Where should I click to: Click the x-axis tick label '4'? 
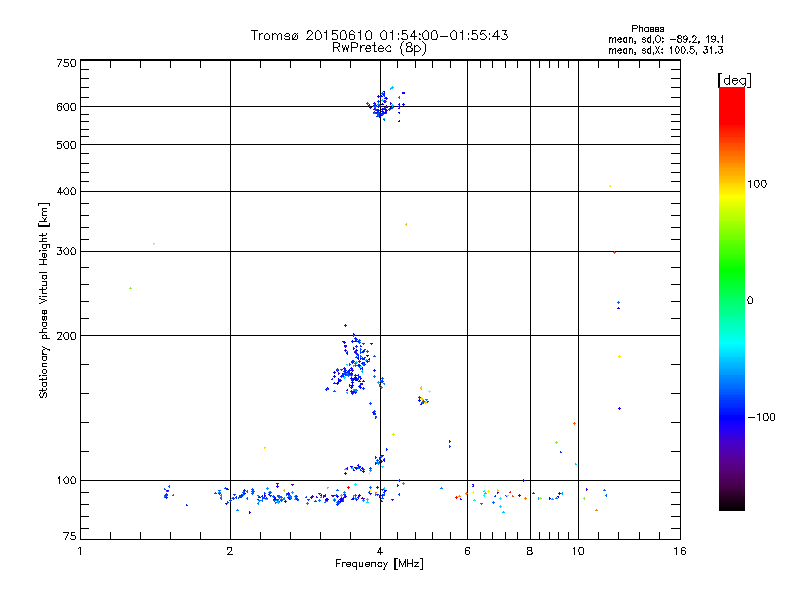(x=380, y=551)
